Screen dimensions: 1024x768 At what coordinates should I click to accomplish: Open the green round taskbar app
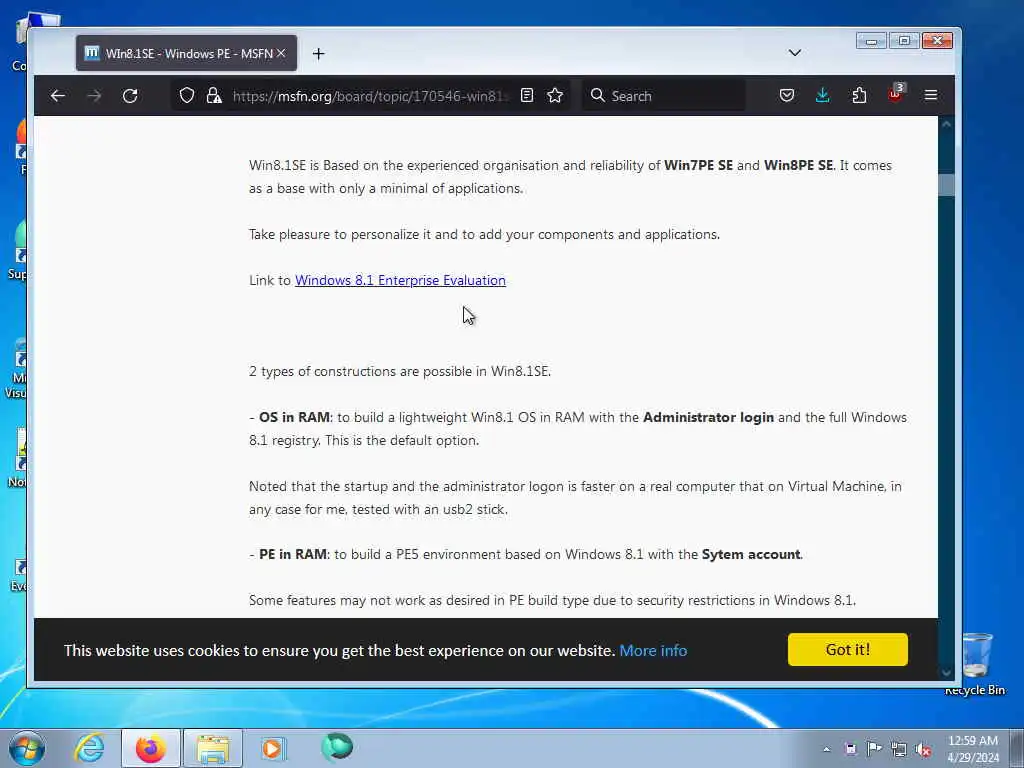(337, 747)
